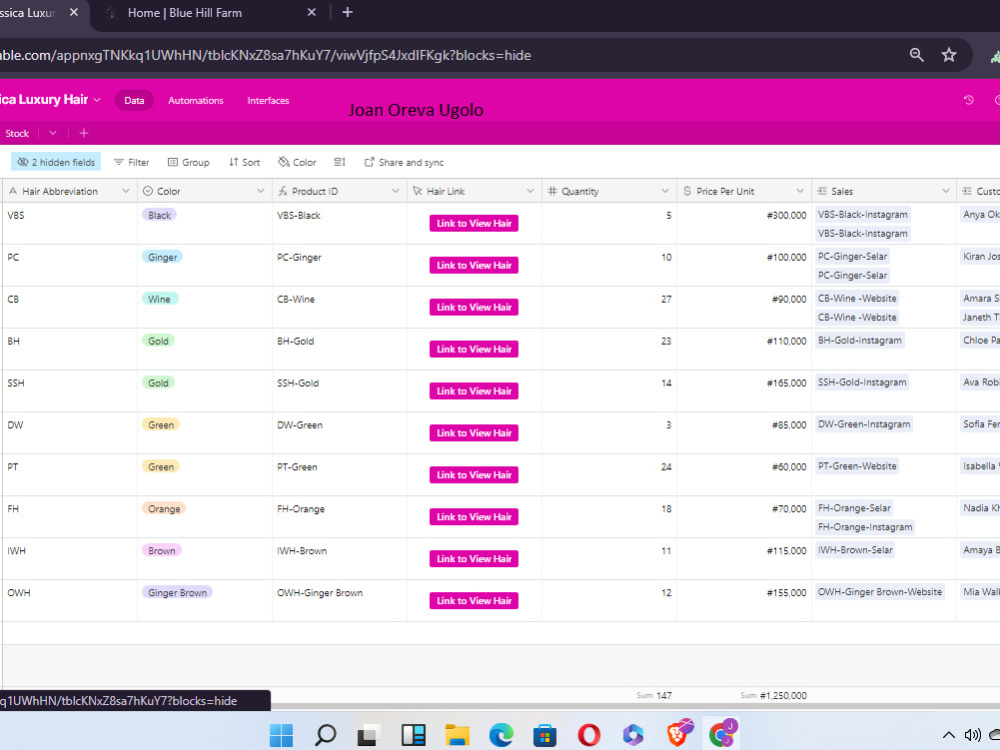Open Hair Abbreviation column dropdown
Screen dimensions: 1000x750
coord(126,191)
